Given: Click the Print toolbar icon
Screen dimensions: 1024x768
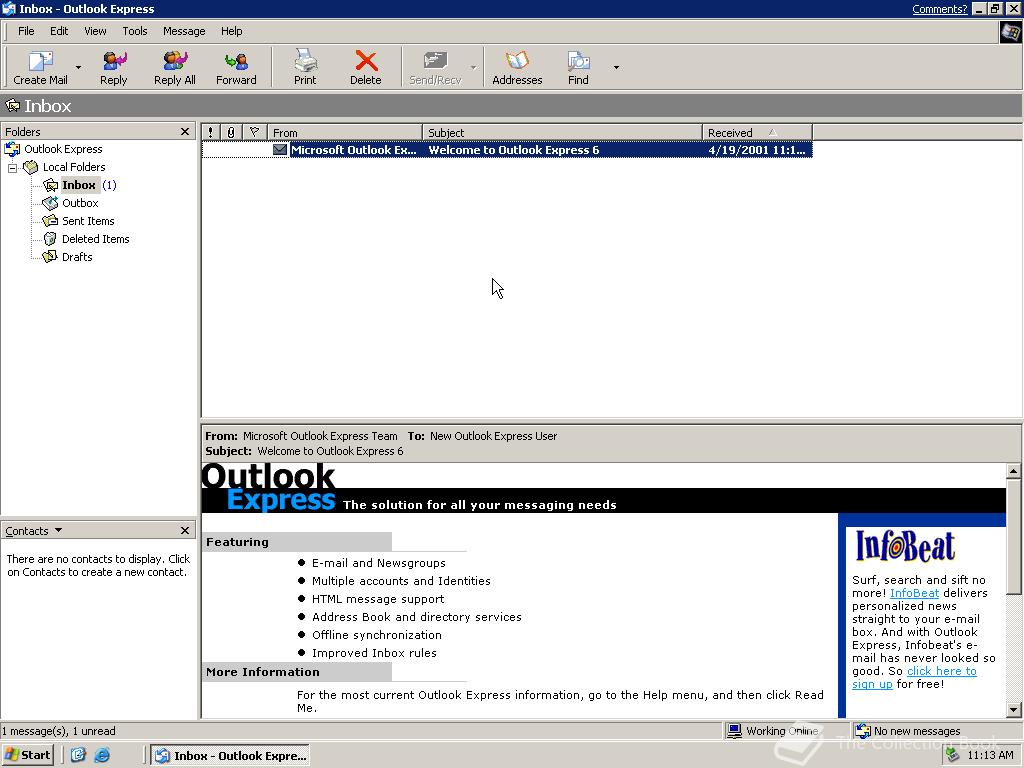Looking at the screenshot, I should click(x=305, y=61).
